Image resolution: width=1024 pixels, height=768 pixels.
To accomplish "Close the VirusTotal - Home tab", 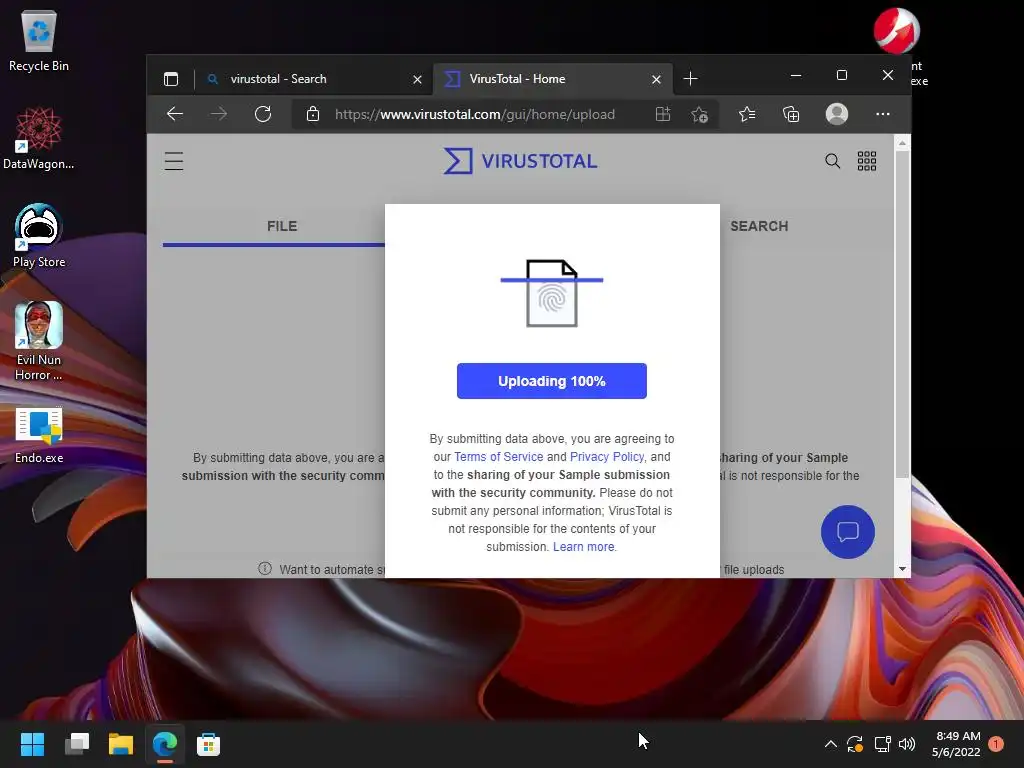I will pos(656,80).
